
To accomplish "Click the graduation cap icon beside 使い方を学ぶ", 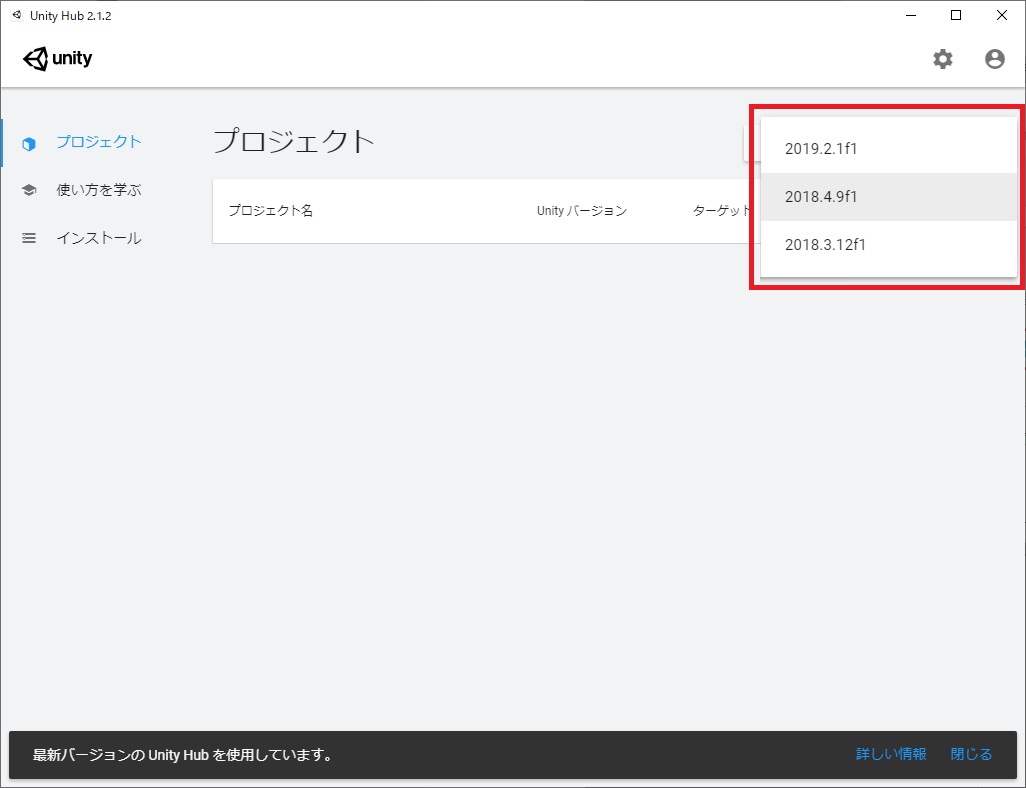I will 29,190.
